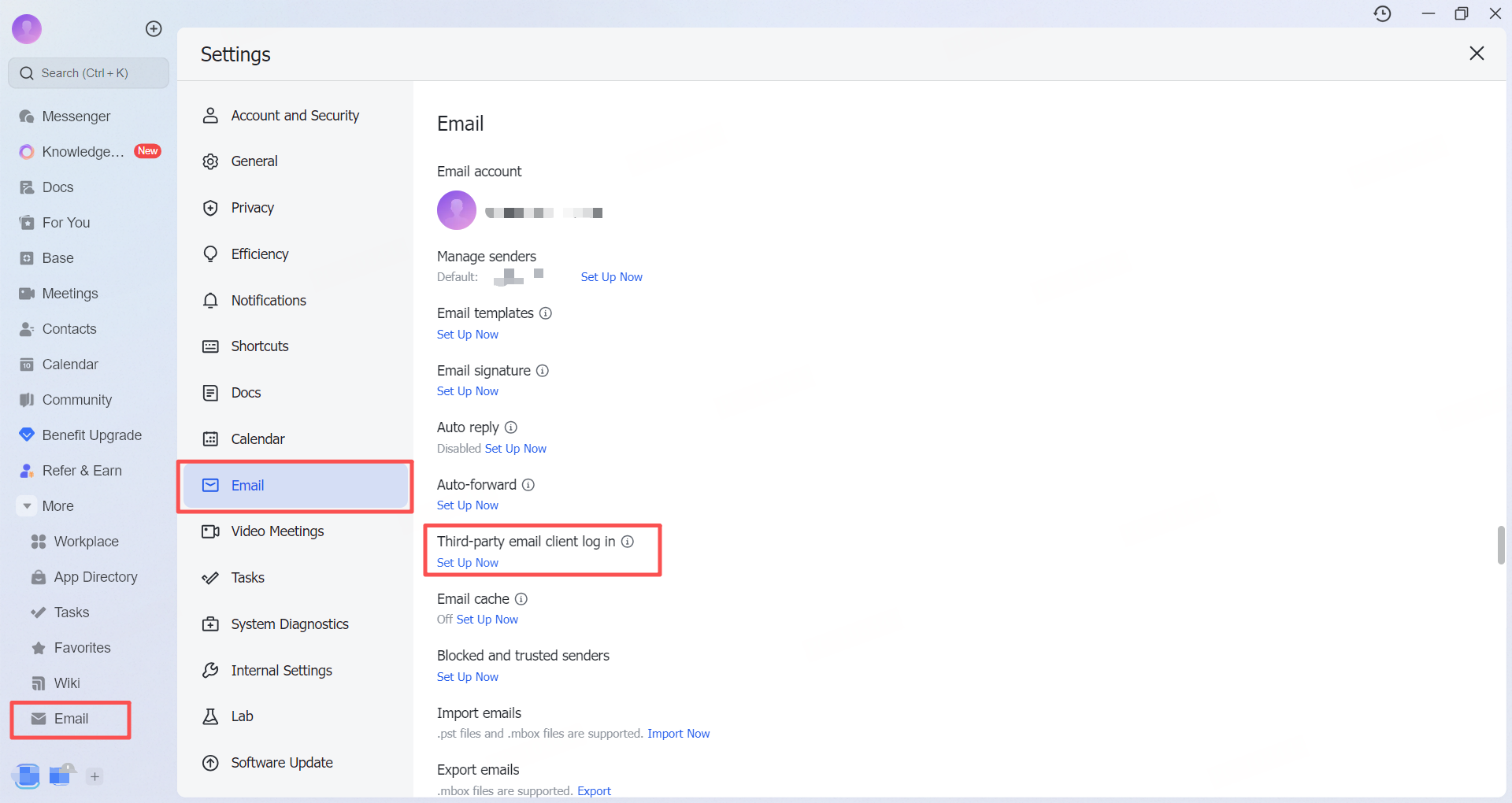This screenshot has width=1512, height=803.
Task: Click the plus icon beside profile avatar
Action: click(x=154, y=29)
